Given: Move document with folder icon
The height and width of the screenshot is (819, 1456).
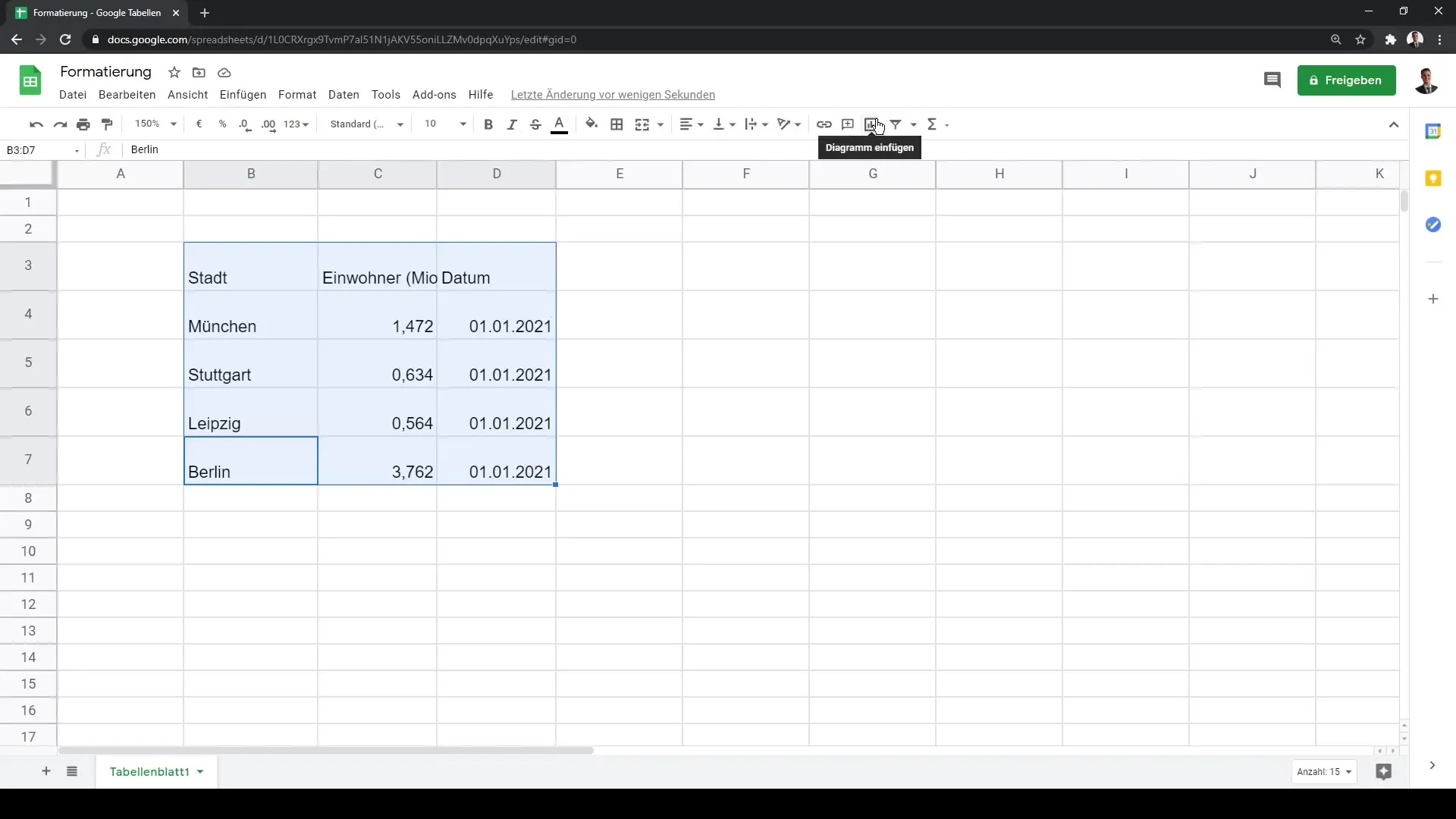Looking at the screenshot, I should [x=199, y=73].
